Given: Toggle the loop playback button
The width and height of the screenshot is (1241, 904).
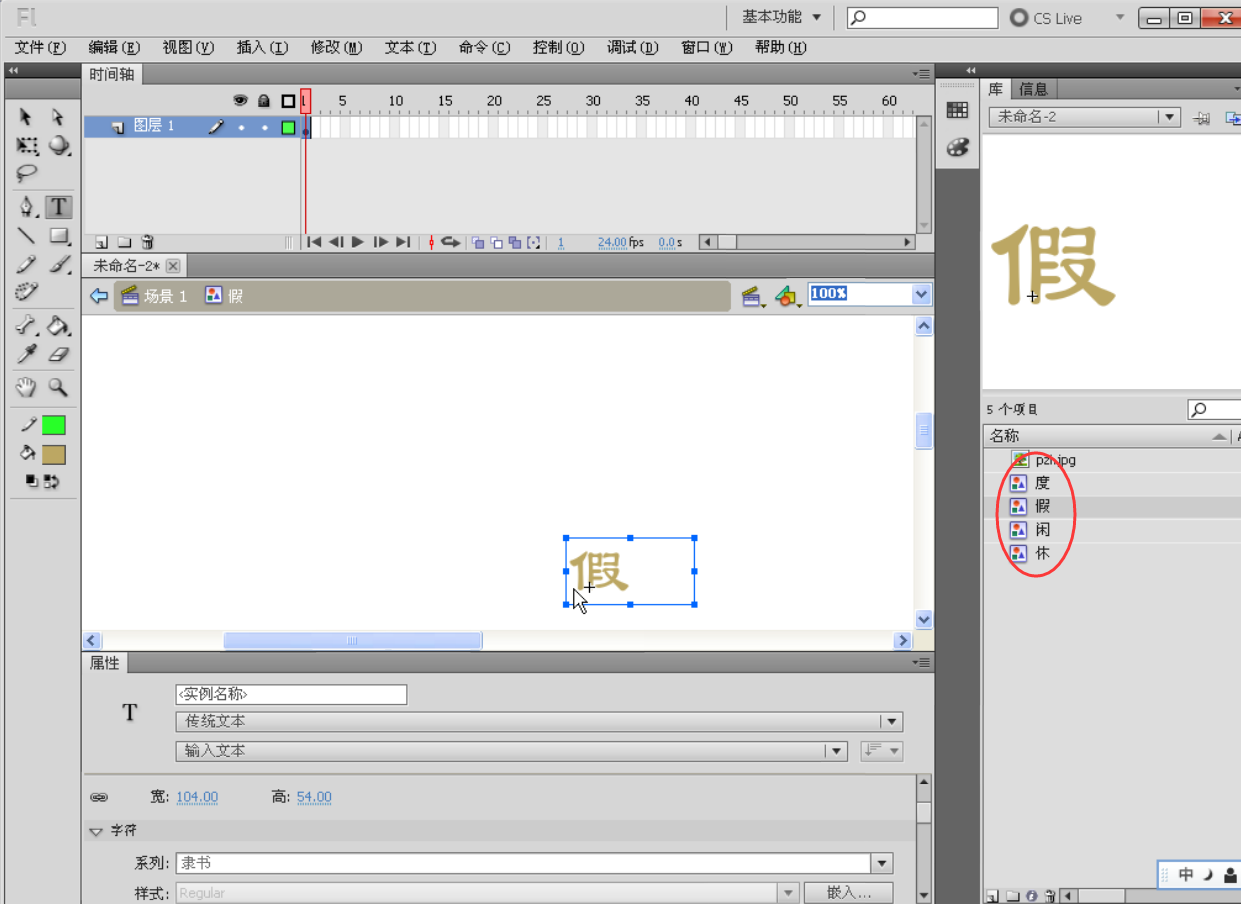Looking at the screenshot, I should pyautogui.click(x=451, y=242).
